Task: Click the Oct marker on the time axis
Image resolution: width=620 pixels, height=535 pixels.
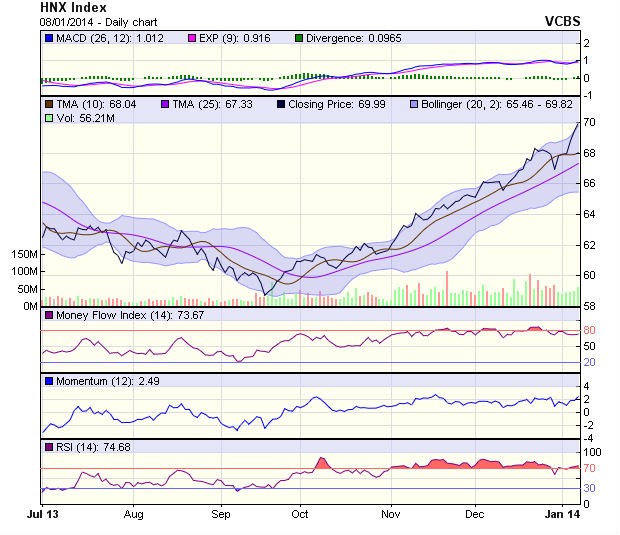Action: pos(298,514)
